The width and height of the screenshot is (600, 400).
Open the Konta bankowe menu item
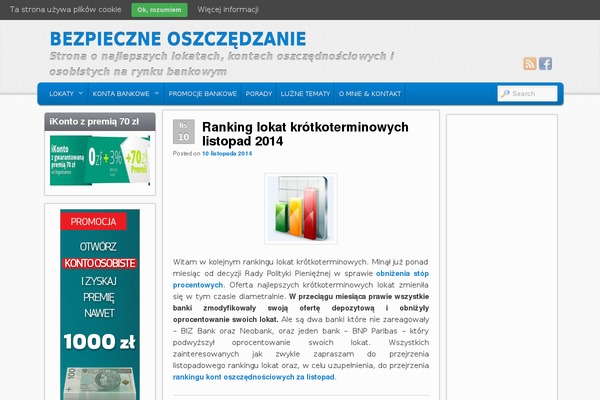(x=121, y=94)
